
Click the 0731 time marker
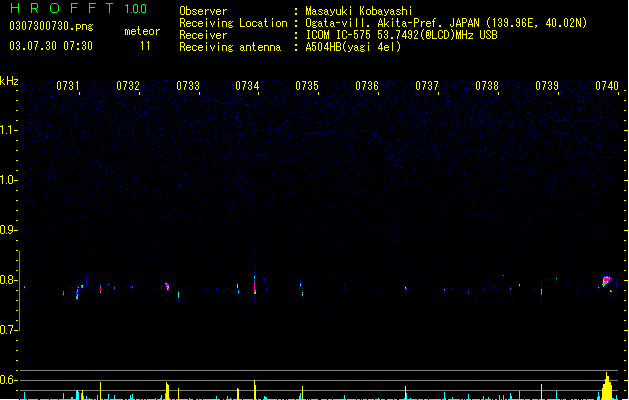pos(68,86)
